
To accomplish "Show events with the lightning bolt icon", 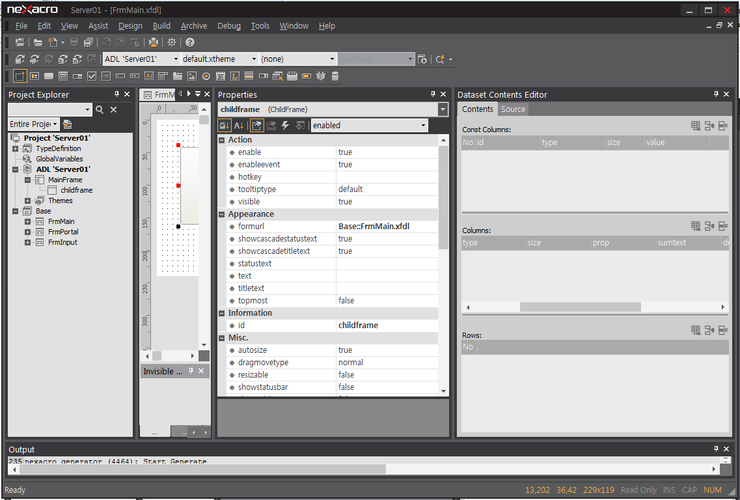I will [286, 125].
